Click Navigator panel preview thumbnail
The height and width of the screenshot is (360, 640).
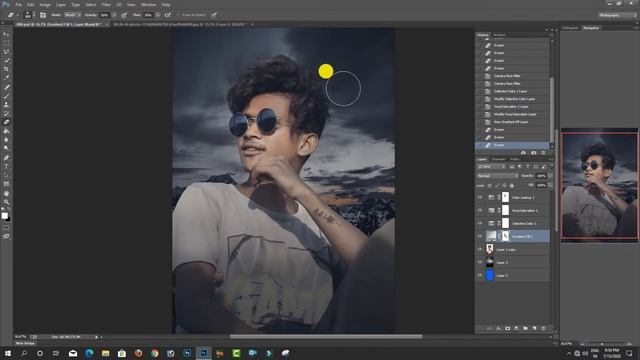coord(599,185)
